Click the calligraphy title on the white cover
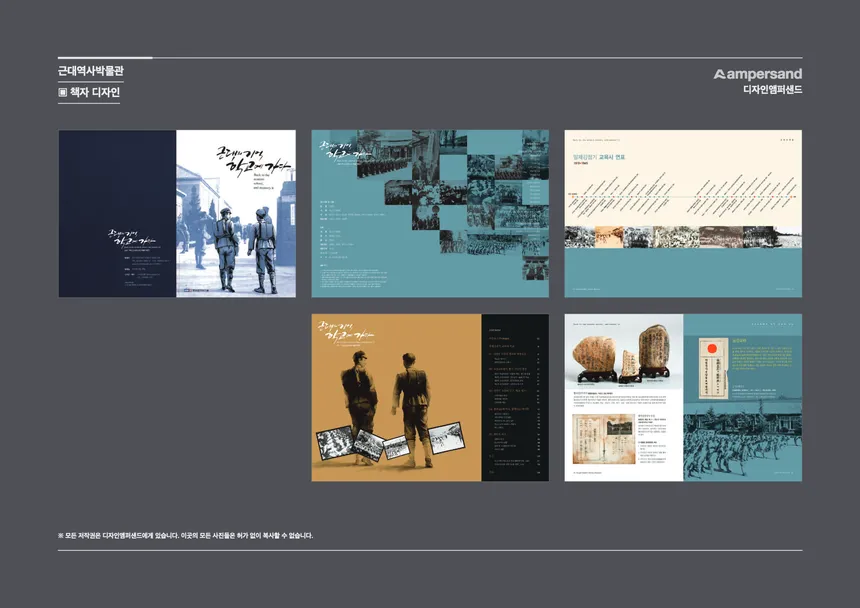Image resolution: width=860 pixels, height=608 pixels. point(253,159)
